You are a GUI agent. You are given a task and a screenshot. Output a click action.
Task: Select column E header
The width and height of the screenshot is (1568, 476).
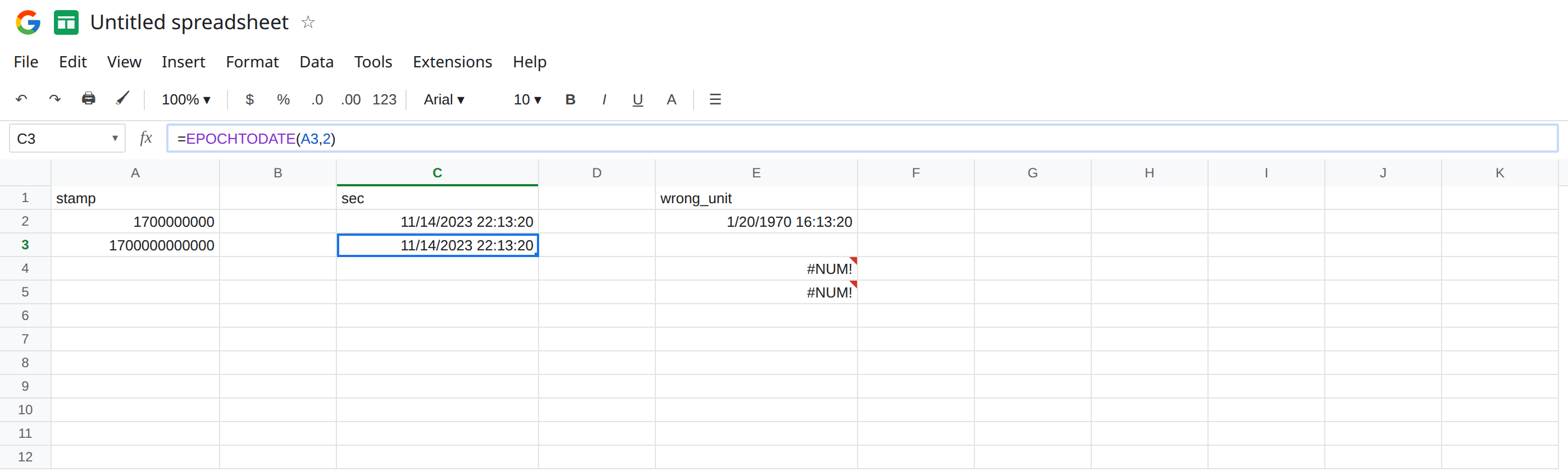point(756,173)
